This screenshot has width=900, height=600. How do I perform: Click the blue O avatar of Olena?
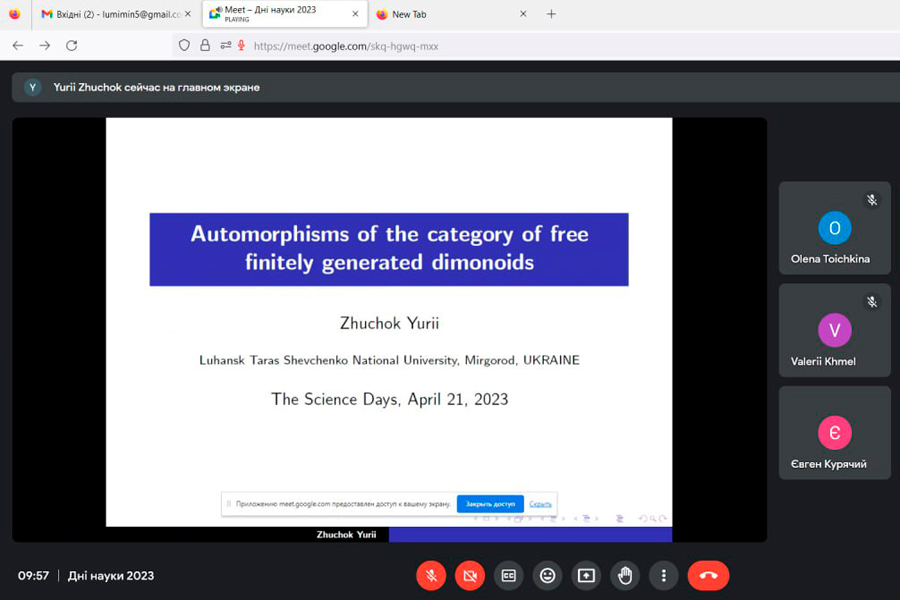pos(835,228)
